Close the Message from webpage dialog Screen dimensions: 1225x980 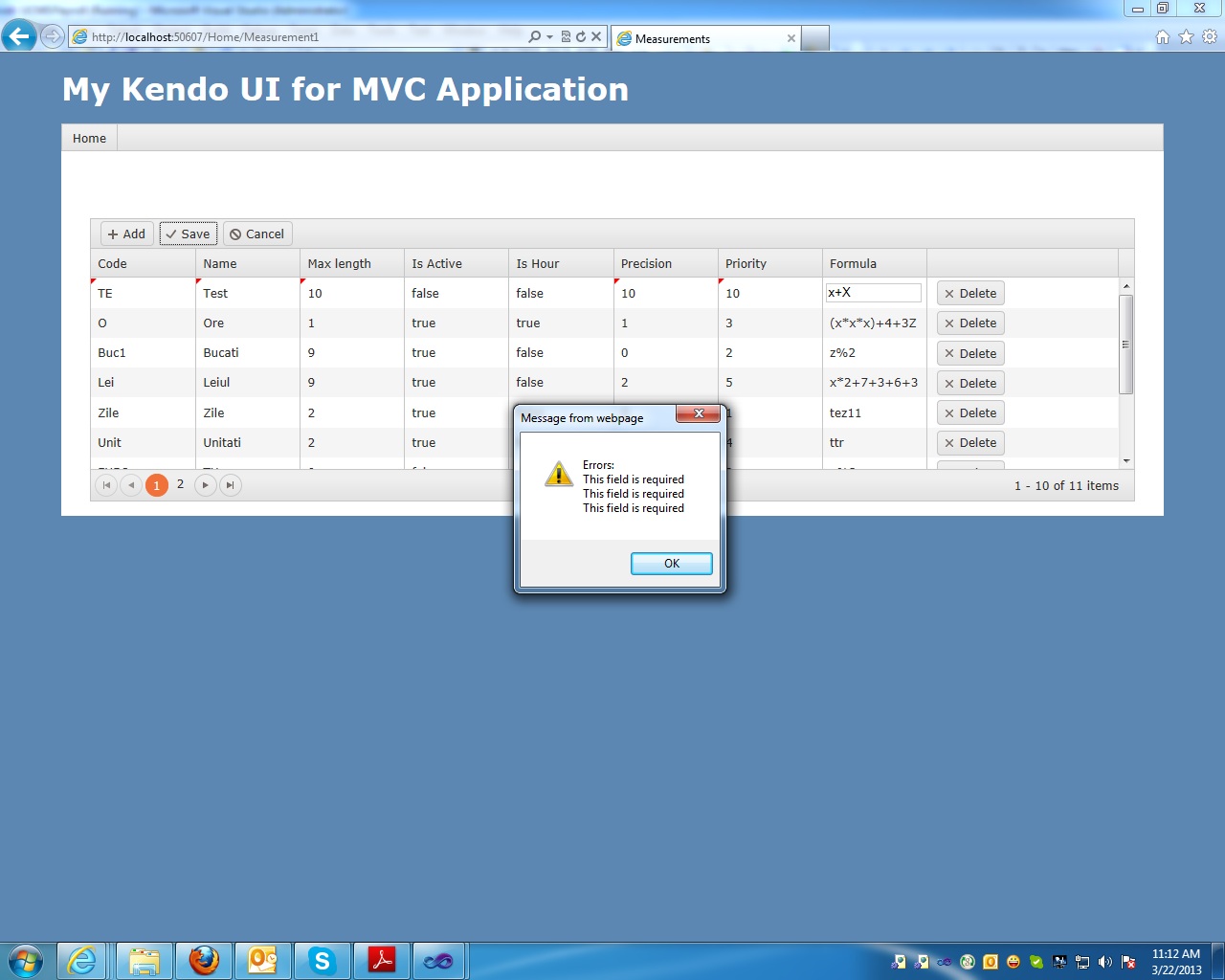(699, 413)
